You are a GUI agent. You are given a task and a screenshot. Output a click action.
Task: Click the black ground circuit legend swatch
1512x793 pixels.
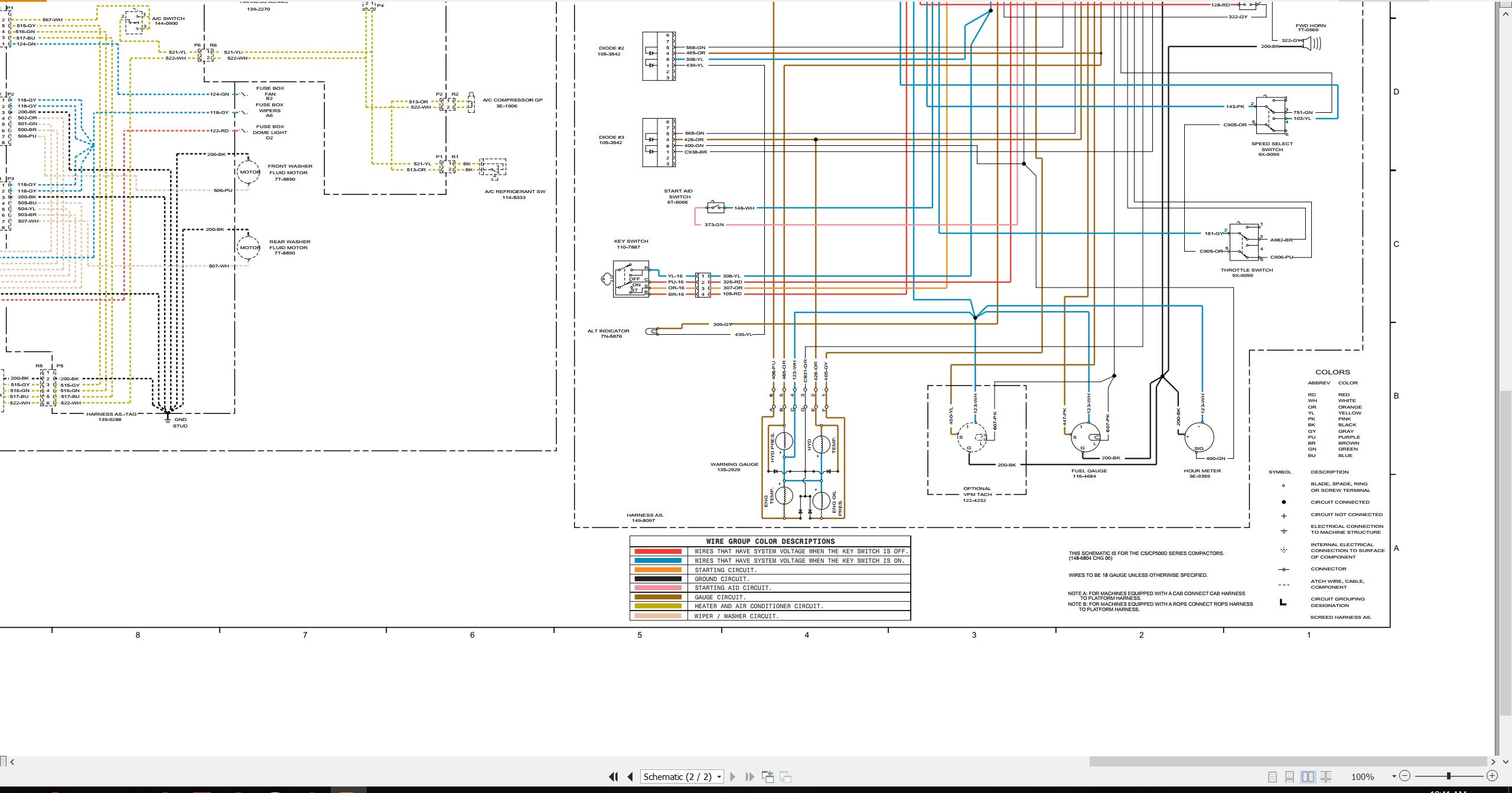[658, 579]
